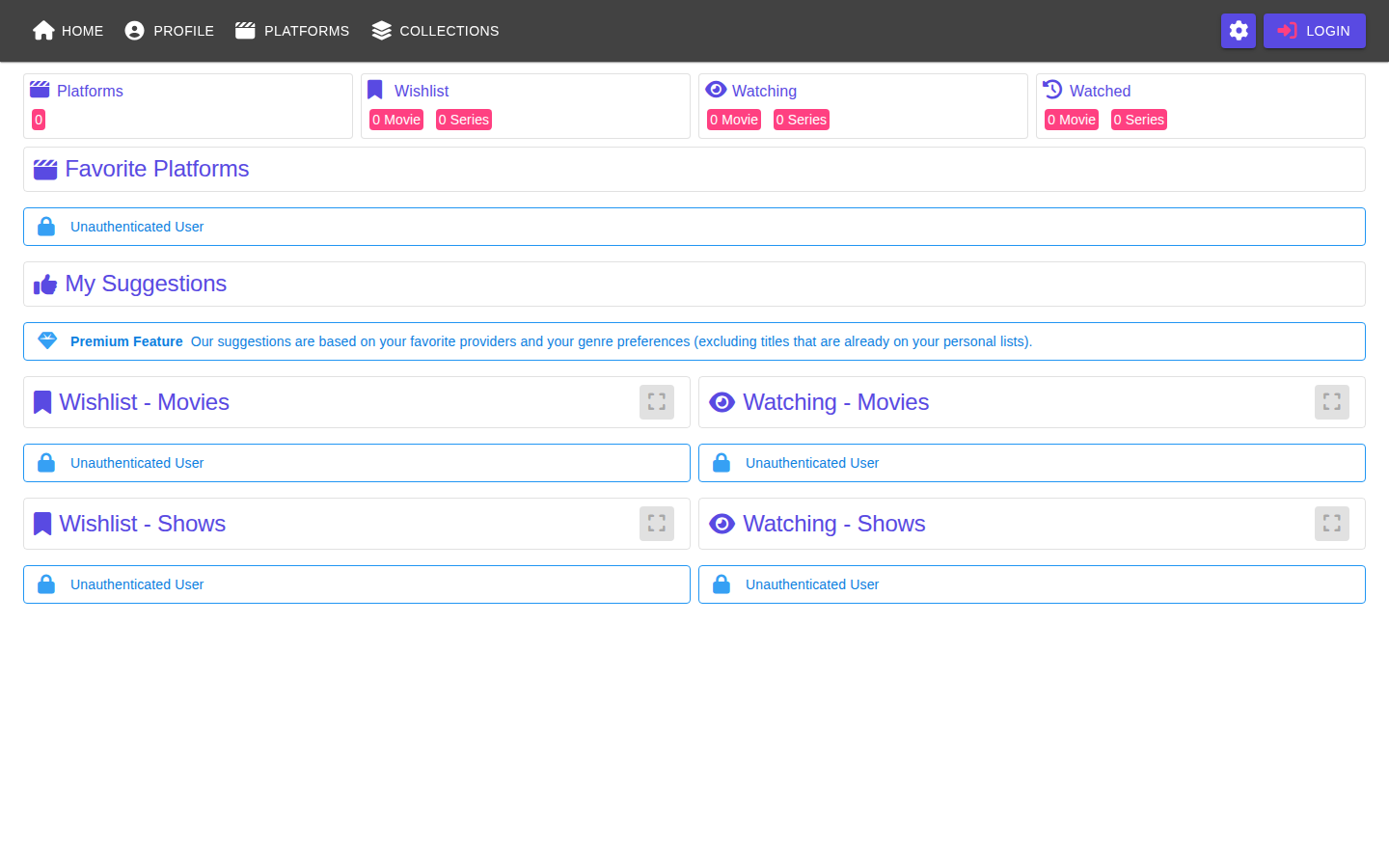
Task: Click the Watched history clock icon
Action: (1052, 90)
